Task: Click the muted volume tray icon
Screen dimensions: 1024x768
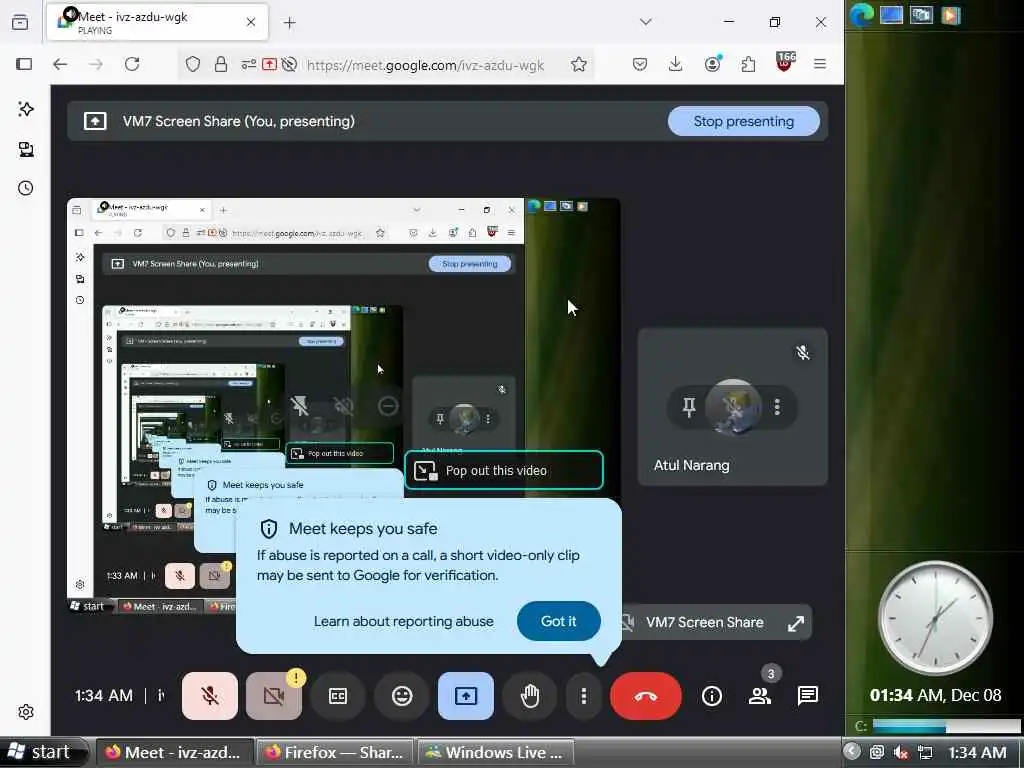Action: (901, 752)
